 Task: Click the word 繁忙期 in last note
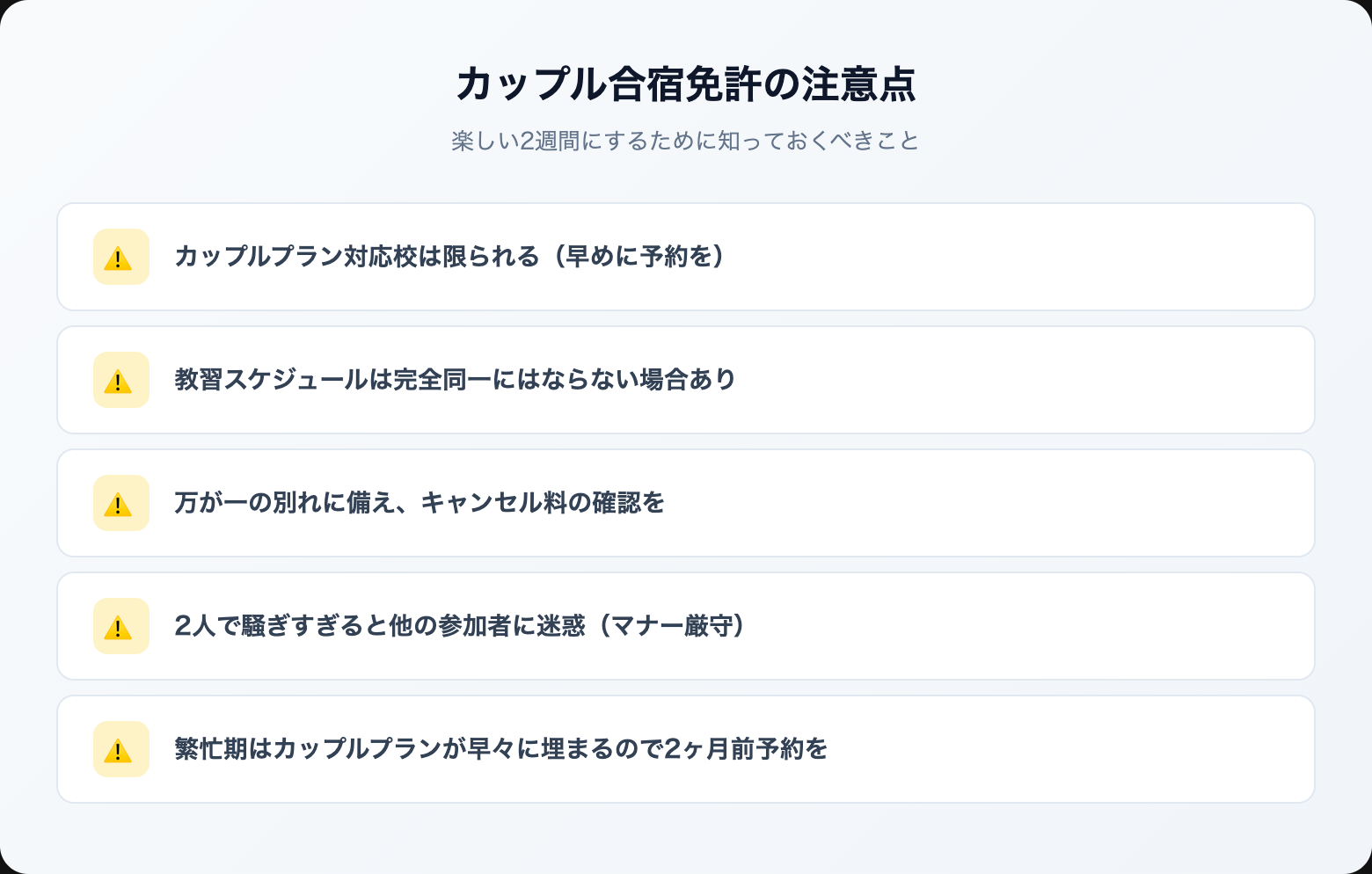211,749
